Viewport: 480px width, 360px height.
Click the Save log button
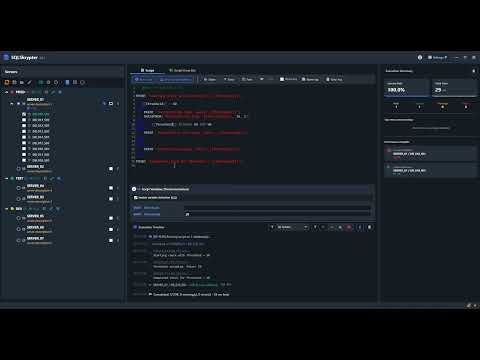(x=334, y=79)
